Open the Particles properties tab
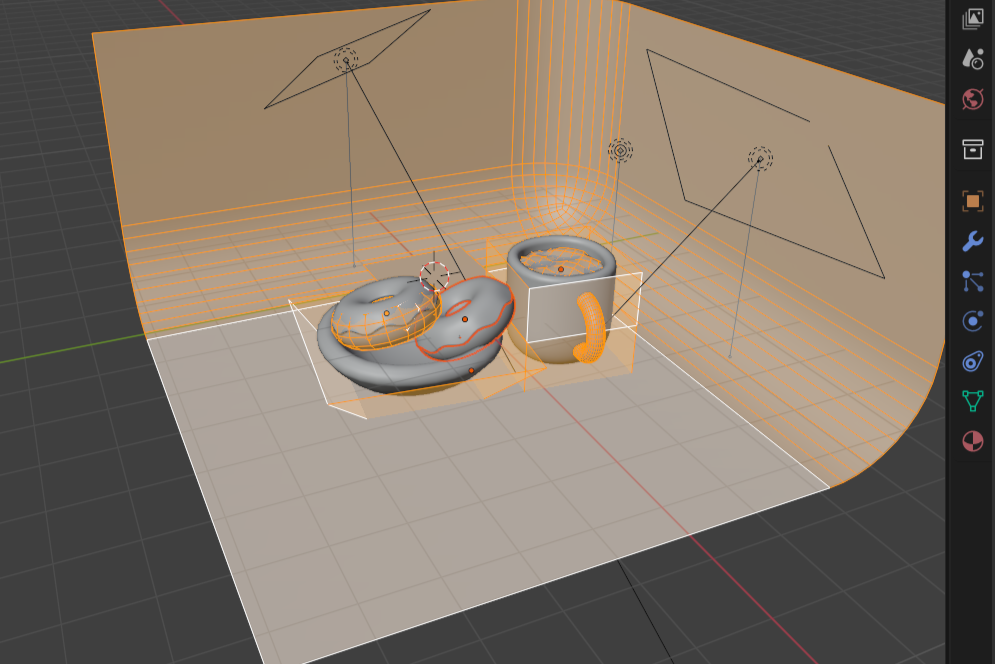The width and height of the screenshot is (995, 664). point(972,281)
